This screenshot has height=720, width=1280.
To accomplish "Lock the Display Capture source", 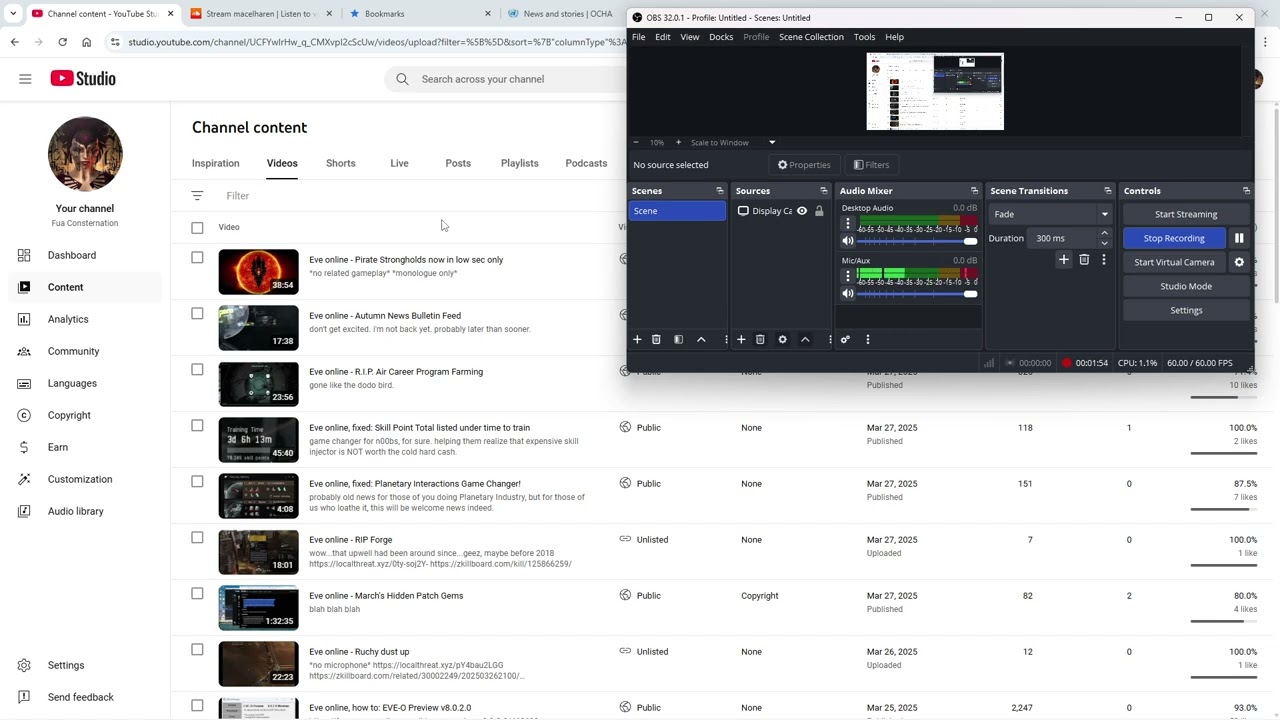I will [819, 211].
